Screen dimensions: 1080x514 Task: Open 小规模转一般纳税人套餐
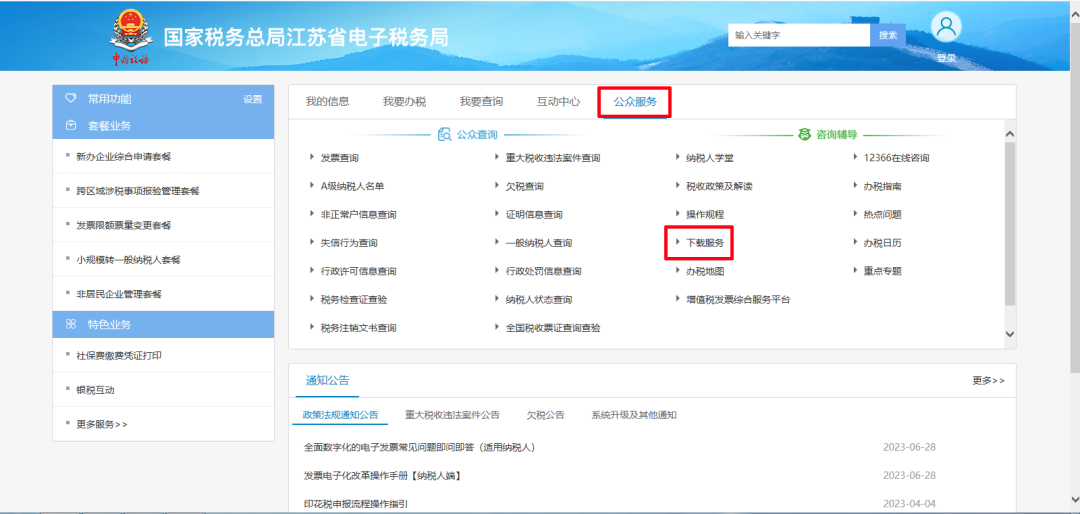pyautogui.click(x=128, y=260)
